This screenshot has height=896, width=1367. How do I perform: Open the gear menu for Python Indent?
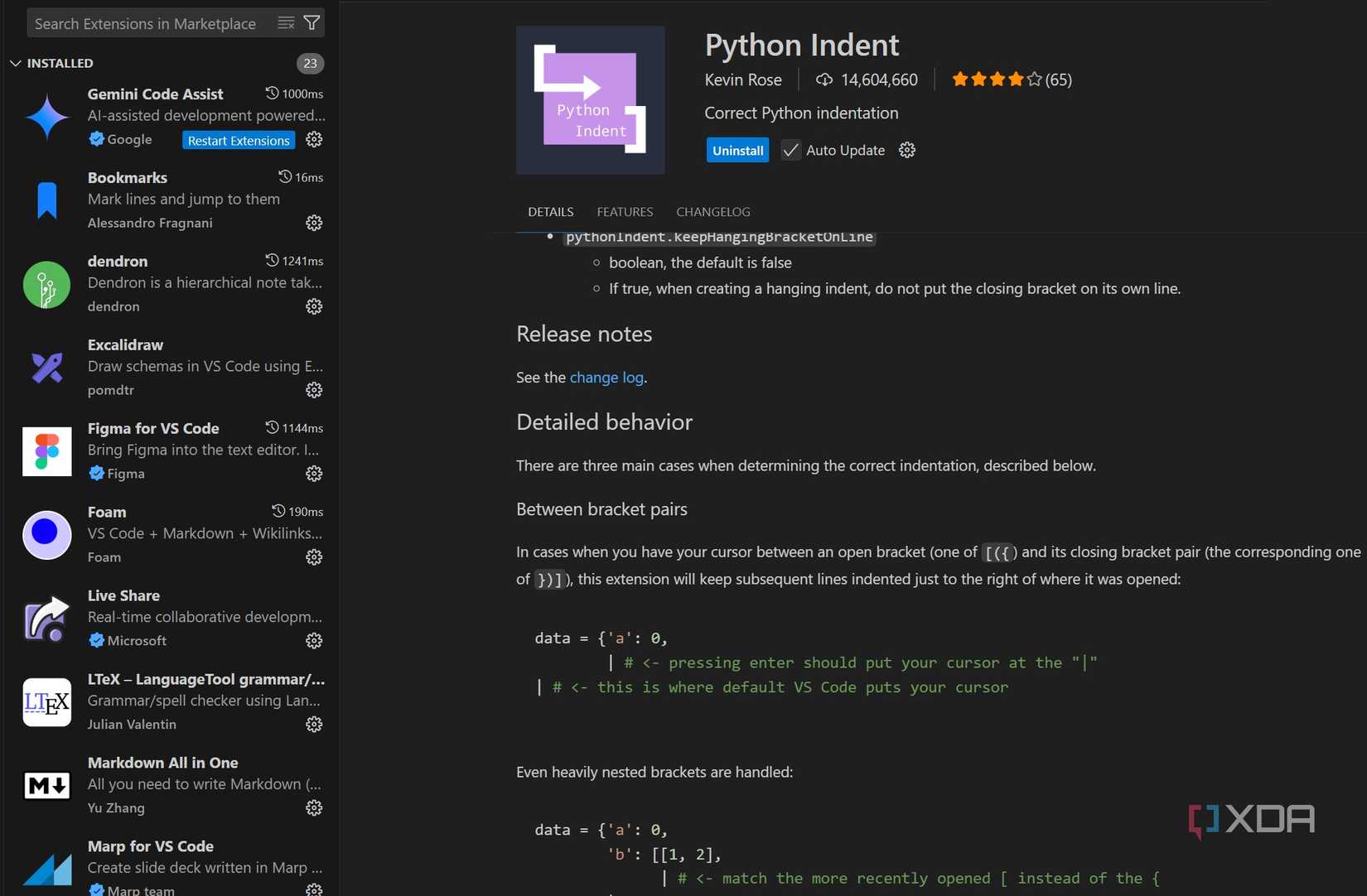click(906, 150)
